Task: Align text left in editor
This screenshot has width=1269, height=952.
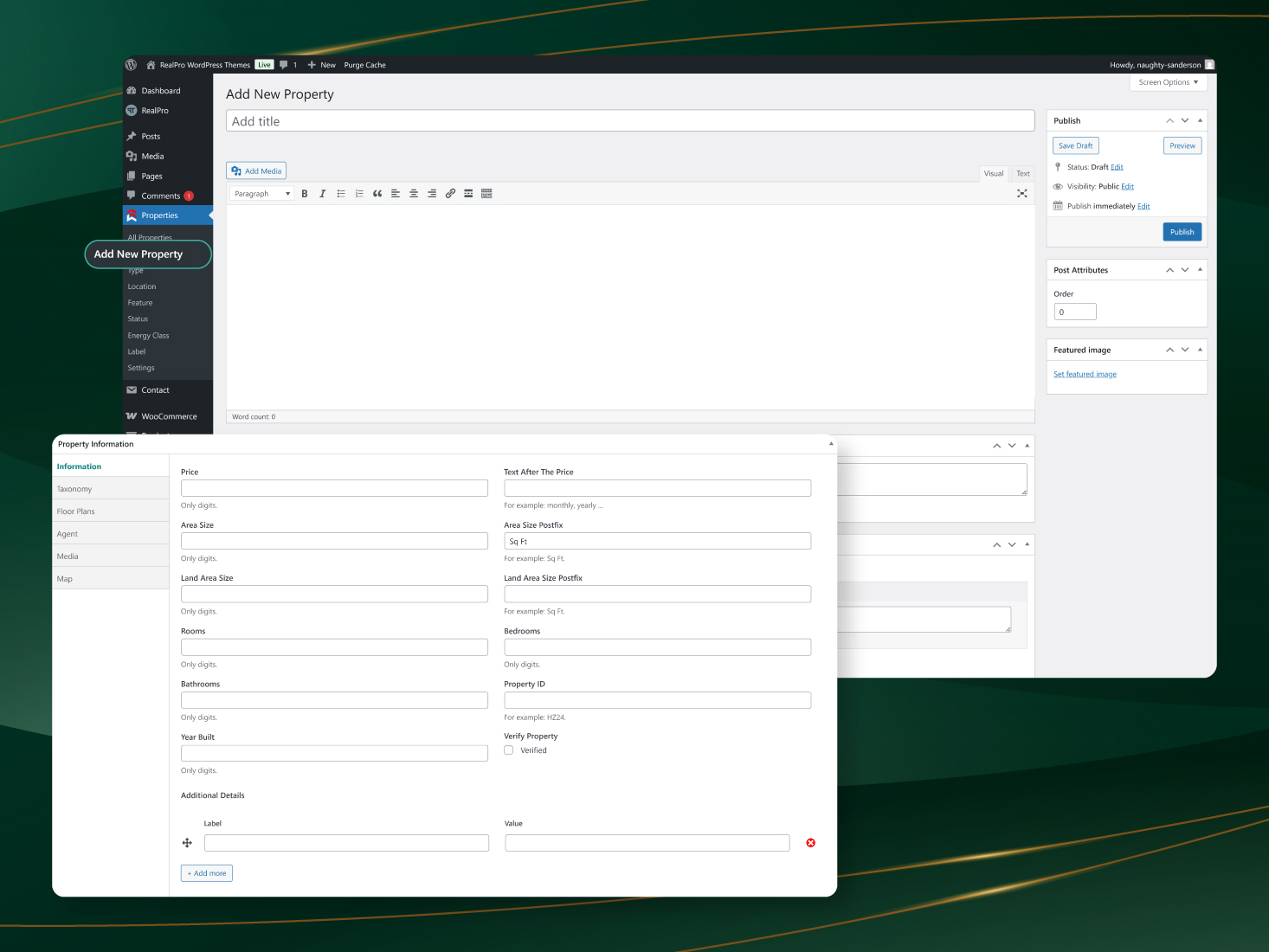Action: click(396, 194)
